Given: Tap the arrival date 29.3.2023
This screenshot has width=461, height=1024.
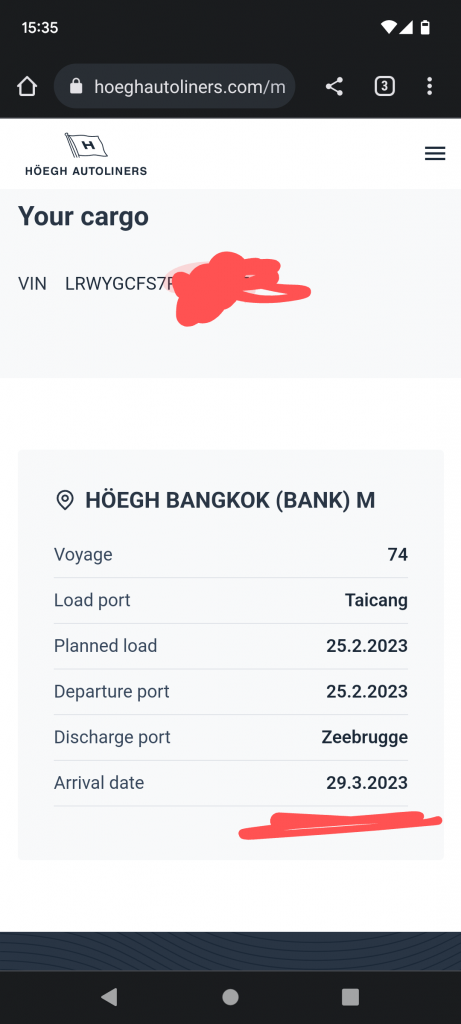Looking at the screenshot, I should point(367,782).
